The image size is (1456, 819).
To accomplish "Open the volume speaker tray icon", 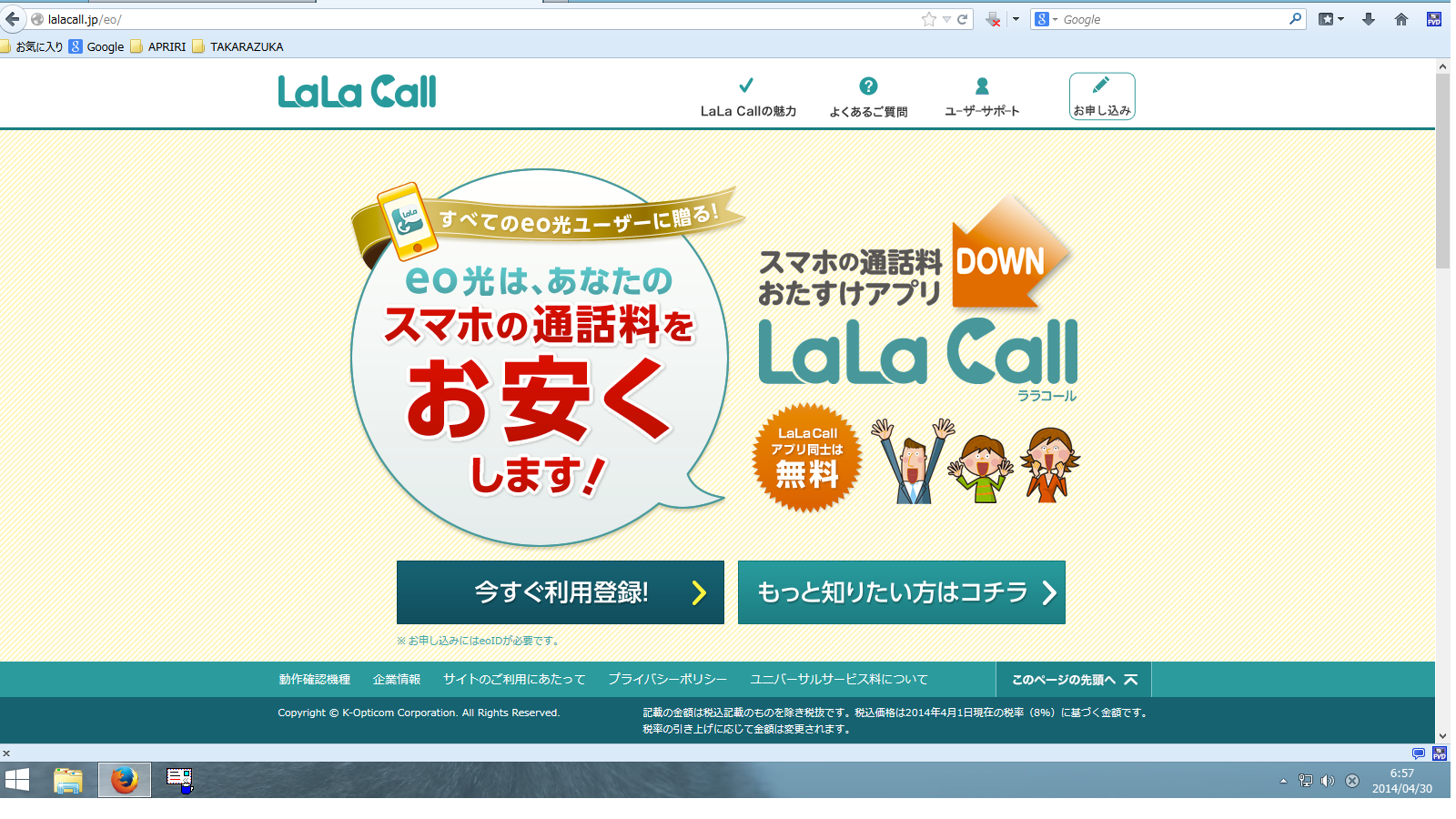I will [1328, 781].
